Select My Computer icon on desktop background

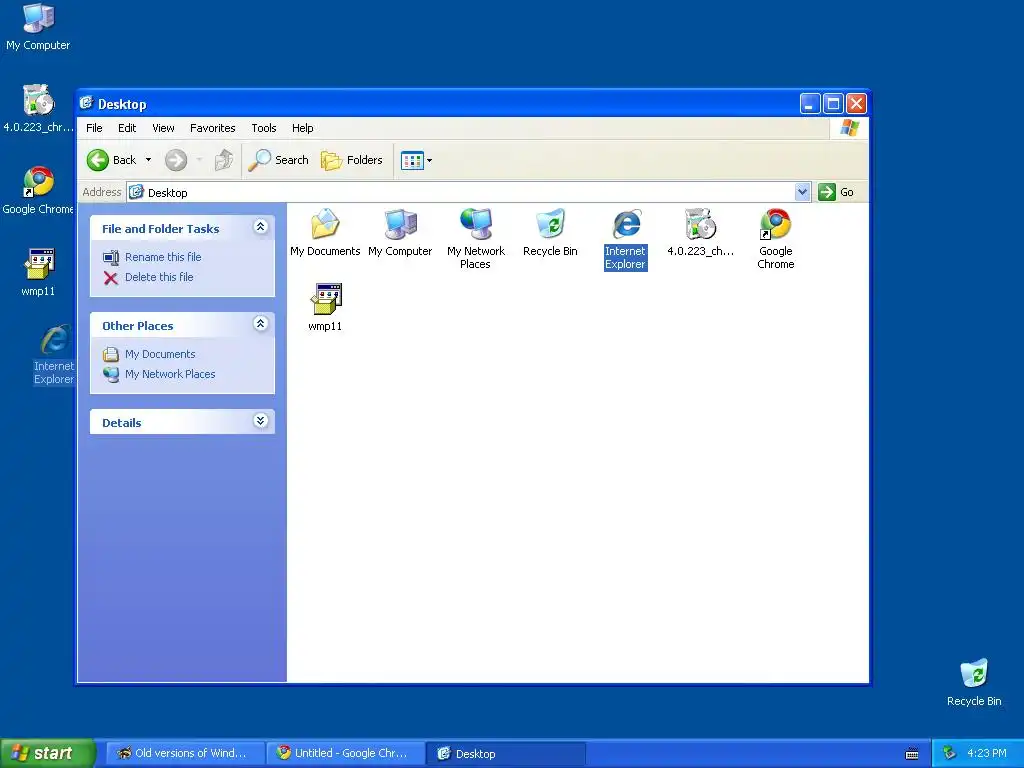point(38,27)
